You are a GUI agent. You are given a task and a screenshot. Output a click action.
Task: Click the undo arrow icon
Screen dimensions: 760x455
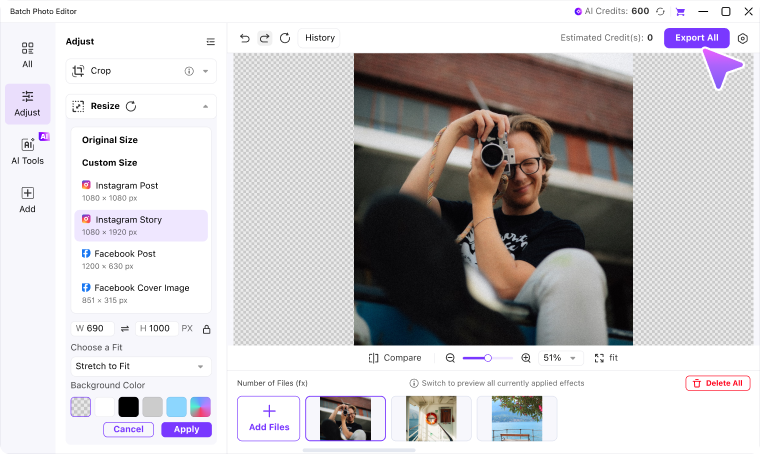tap(245, 38)
